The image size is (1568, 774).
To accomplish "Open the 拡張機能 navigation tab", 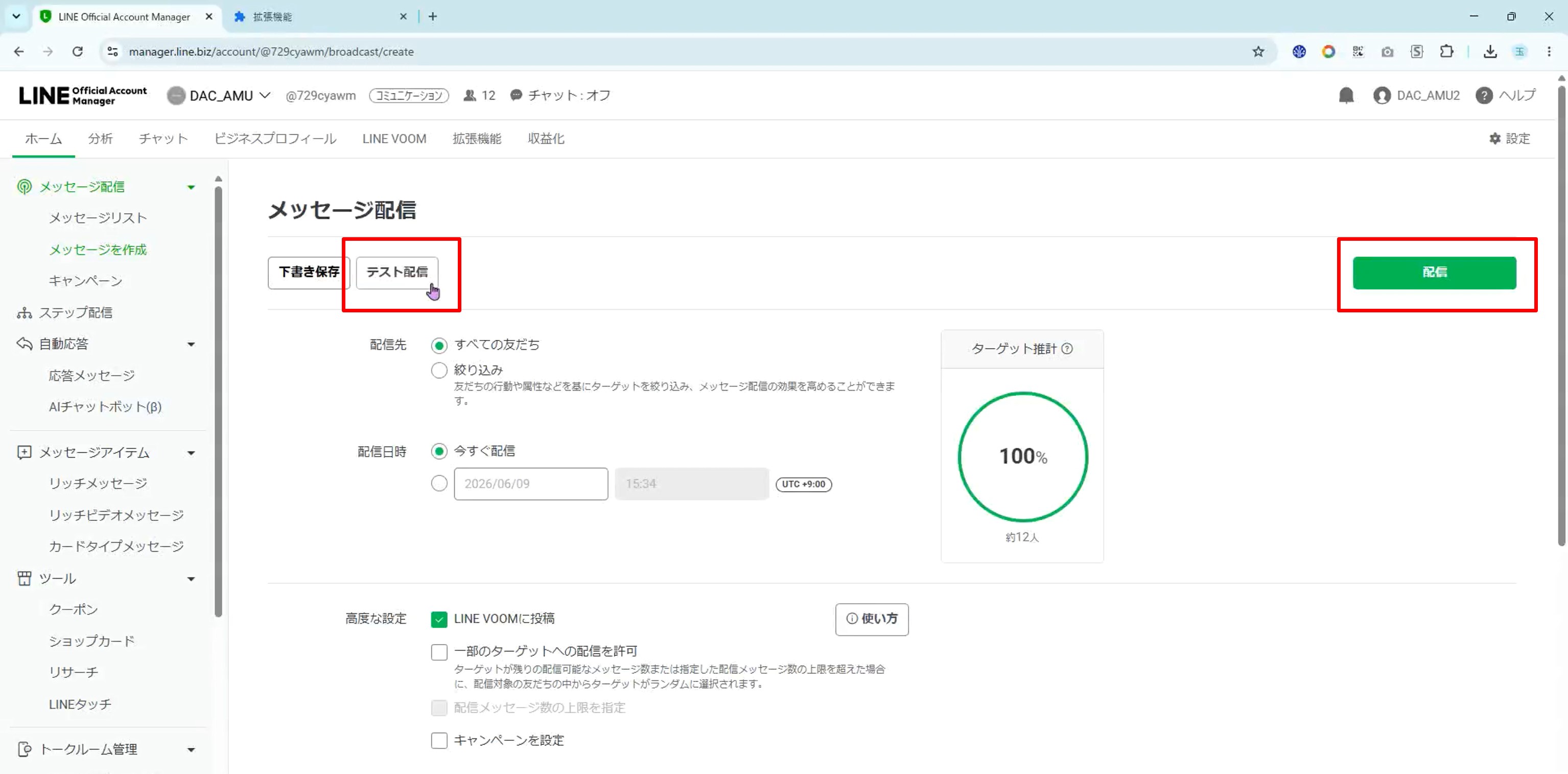I will pyautogui.click(x=477, y=139).
